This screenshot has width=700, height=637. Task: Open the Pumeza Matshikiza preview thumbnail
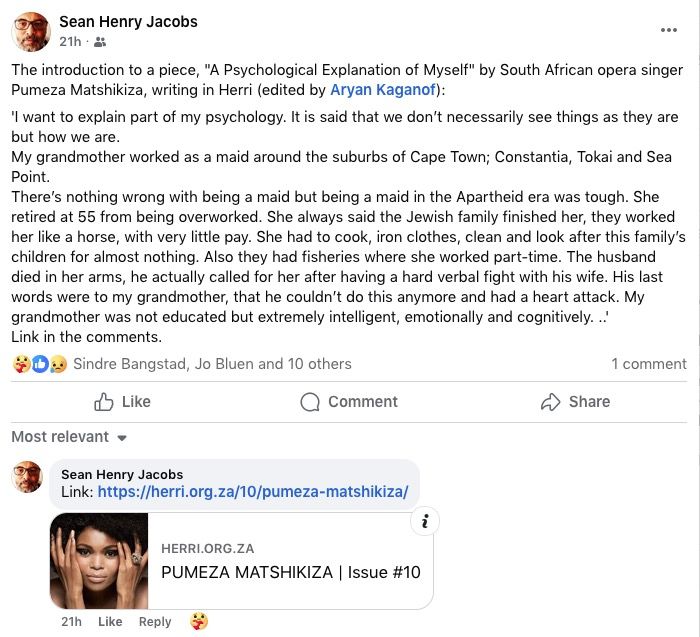pyautogui.click(x=99, y=561)
